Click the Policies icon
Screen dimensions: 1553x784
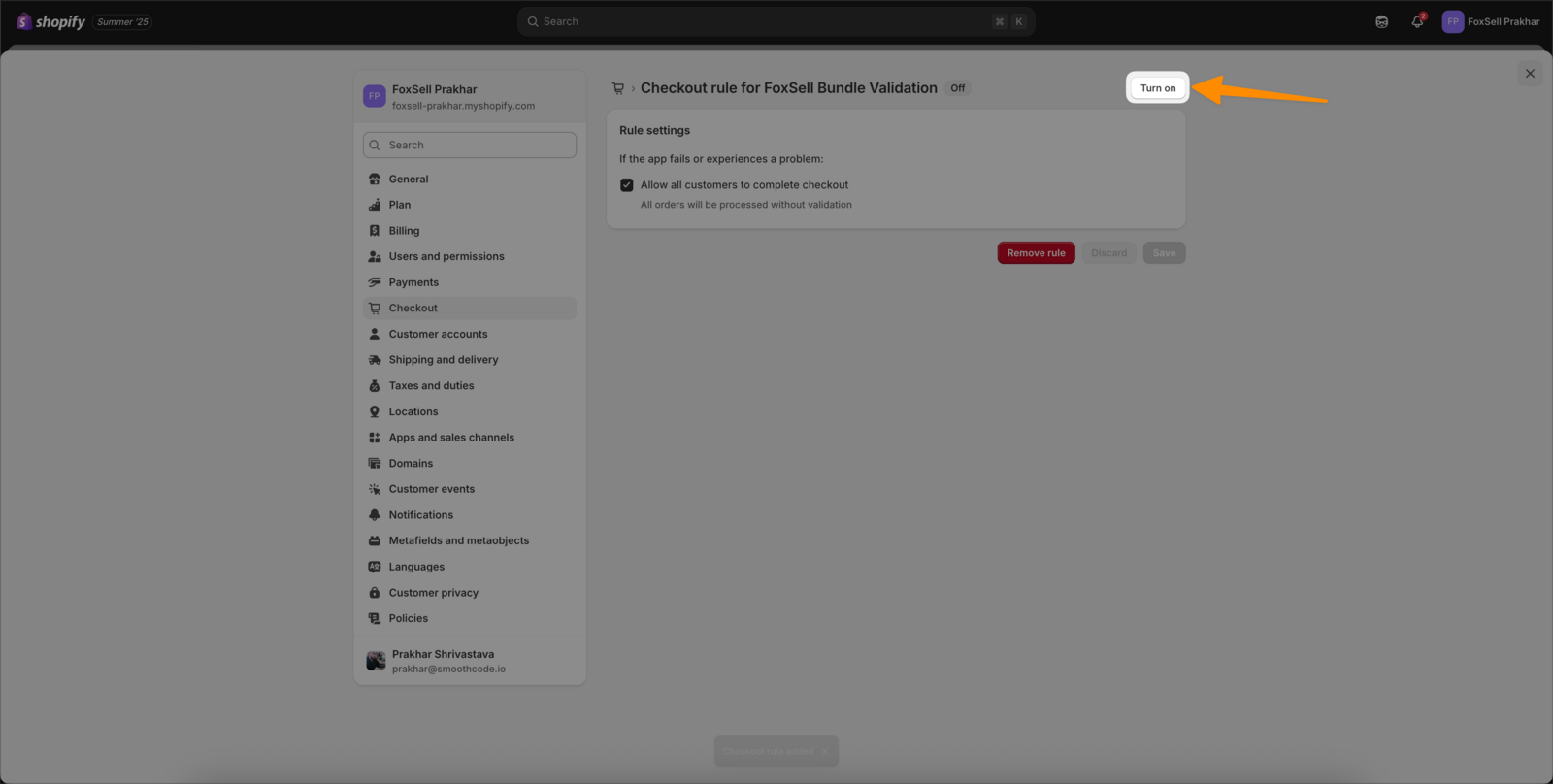point(375,618)
